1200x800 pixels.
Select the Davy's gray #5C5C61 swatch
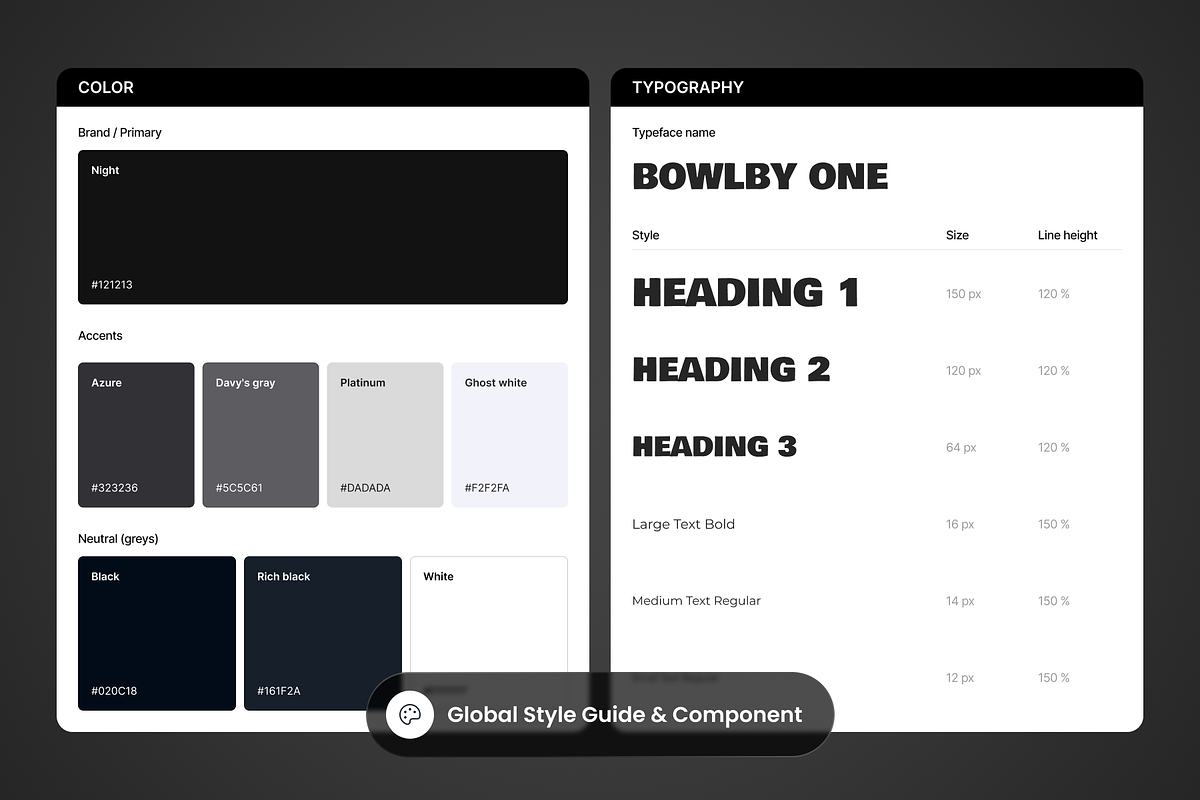261,435
